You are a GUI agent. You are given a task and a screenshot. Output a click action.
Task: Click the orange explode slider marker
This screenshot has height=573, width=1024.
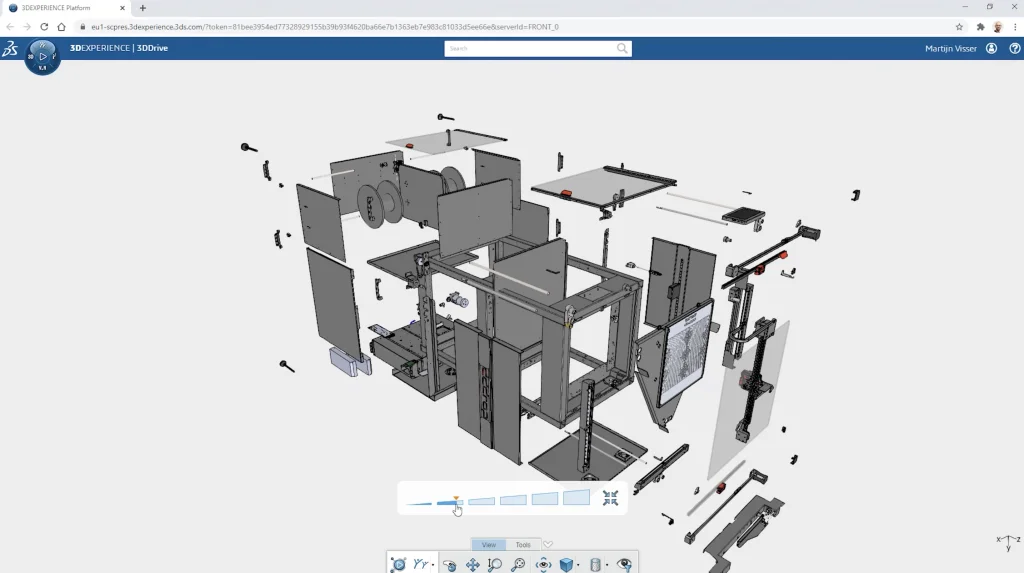tap(456, 499)
